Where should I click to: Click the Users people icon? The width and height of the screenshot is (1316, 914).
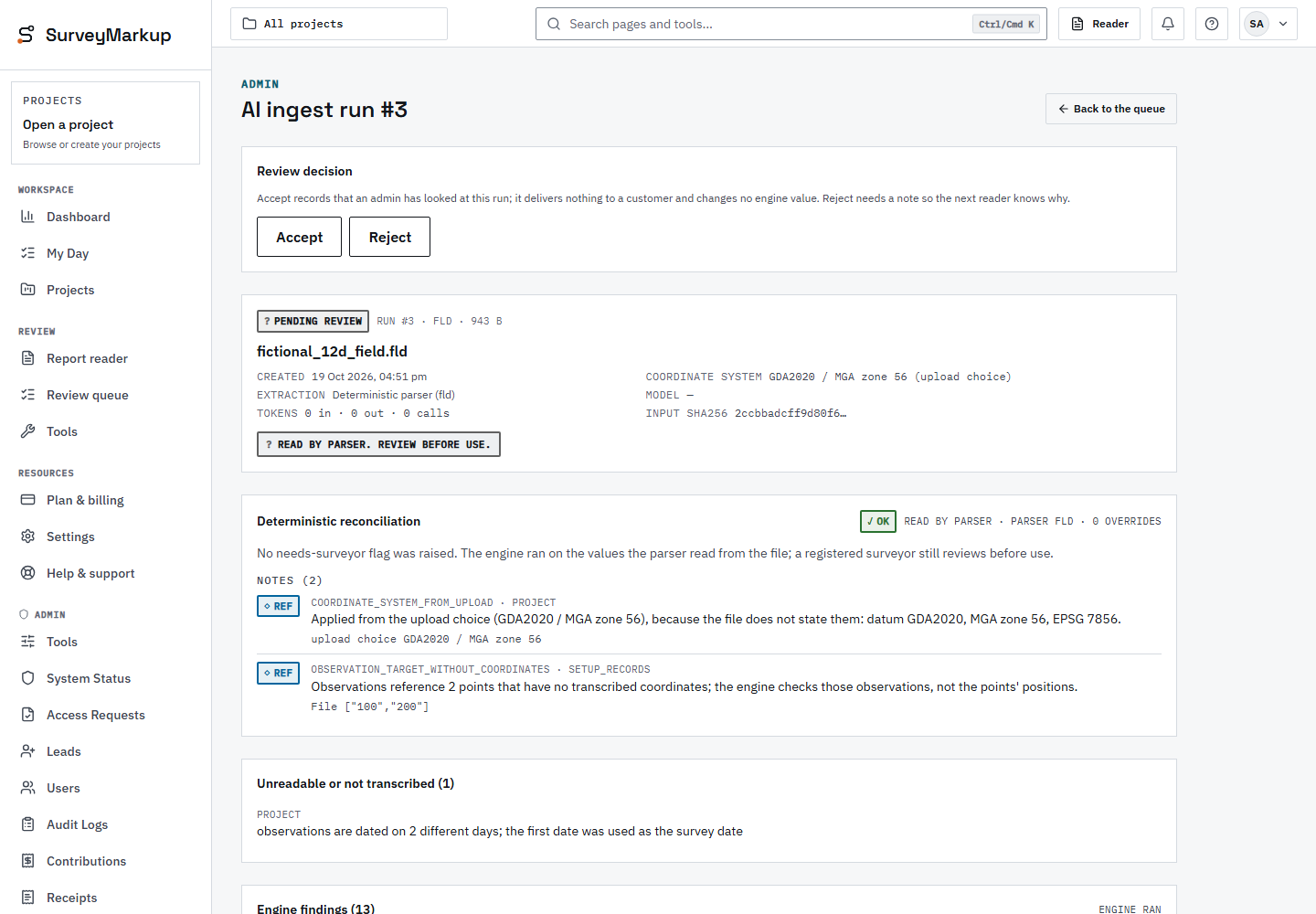[28, 788]
